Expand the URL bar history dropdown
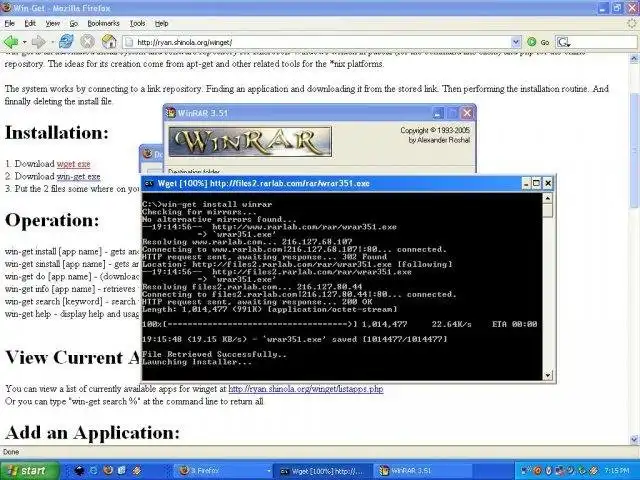The width and height of the screenshot is (640, 480). coord(516,42)
